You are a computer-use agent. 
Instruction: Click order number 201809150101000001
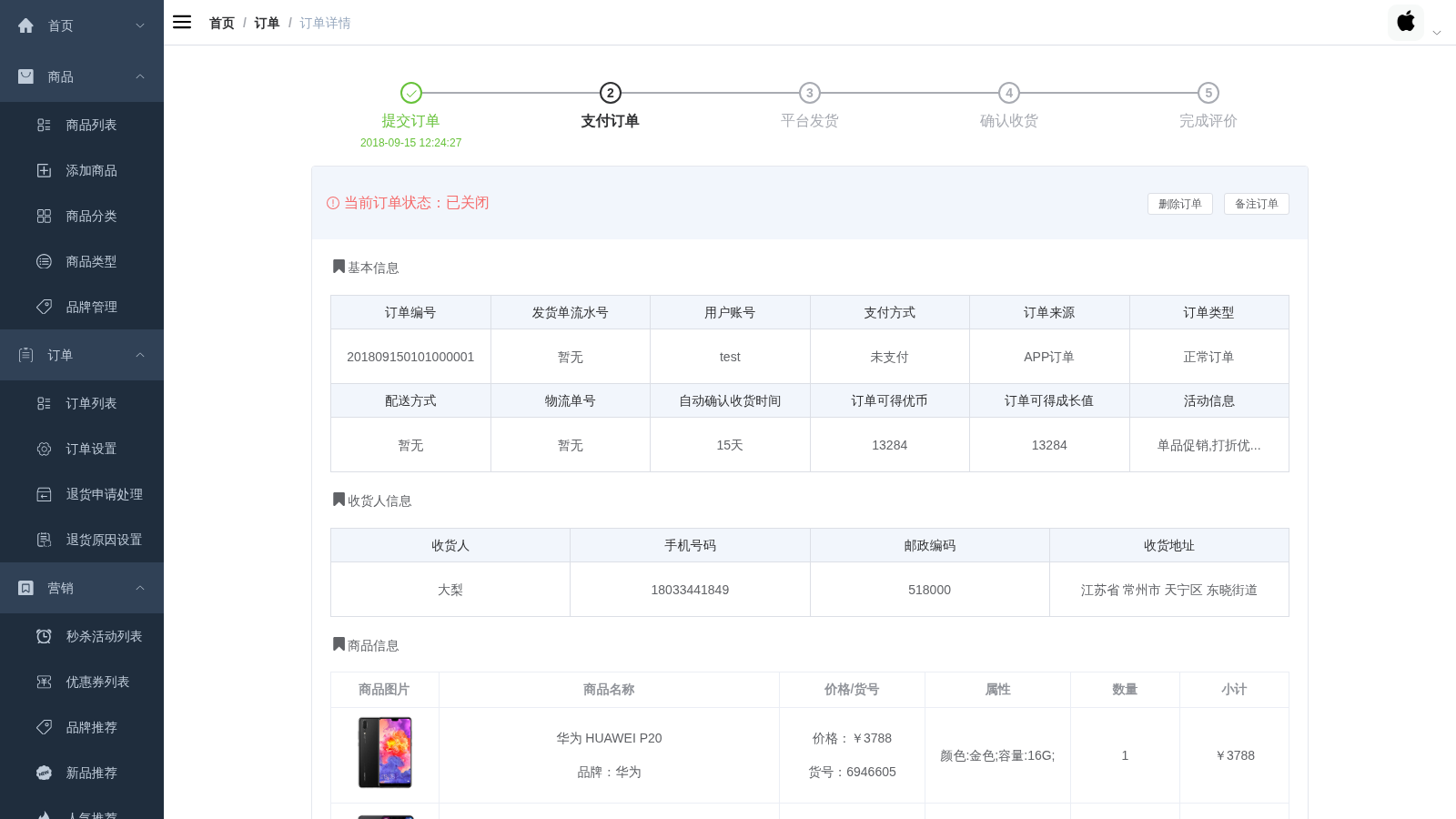pyautogui.click(x=410, y=357)
